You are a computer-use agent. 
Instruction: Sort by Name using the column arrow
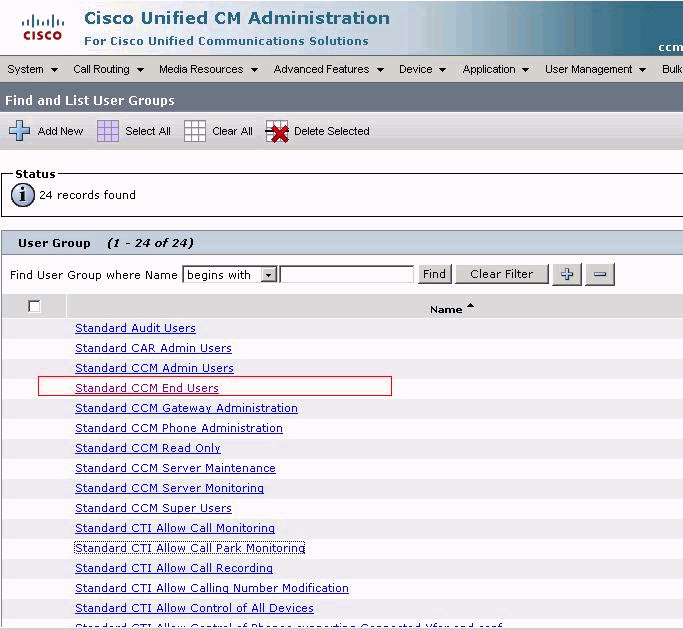point(470,306)
